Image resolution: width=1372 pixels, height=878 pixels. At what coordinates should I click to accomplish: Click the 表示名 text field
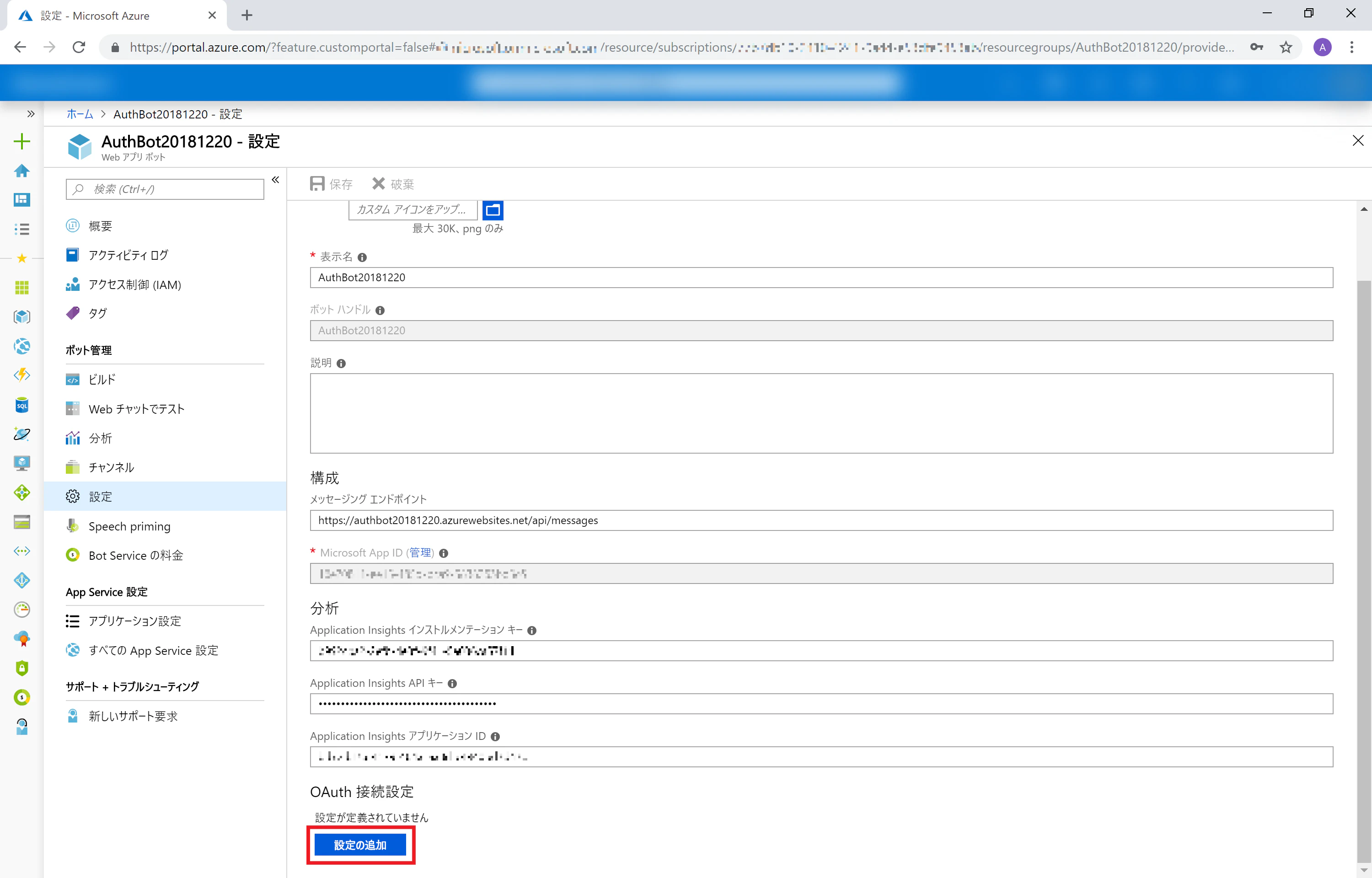click(x=821, y=278)
